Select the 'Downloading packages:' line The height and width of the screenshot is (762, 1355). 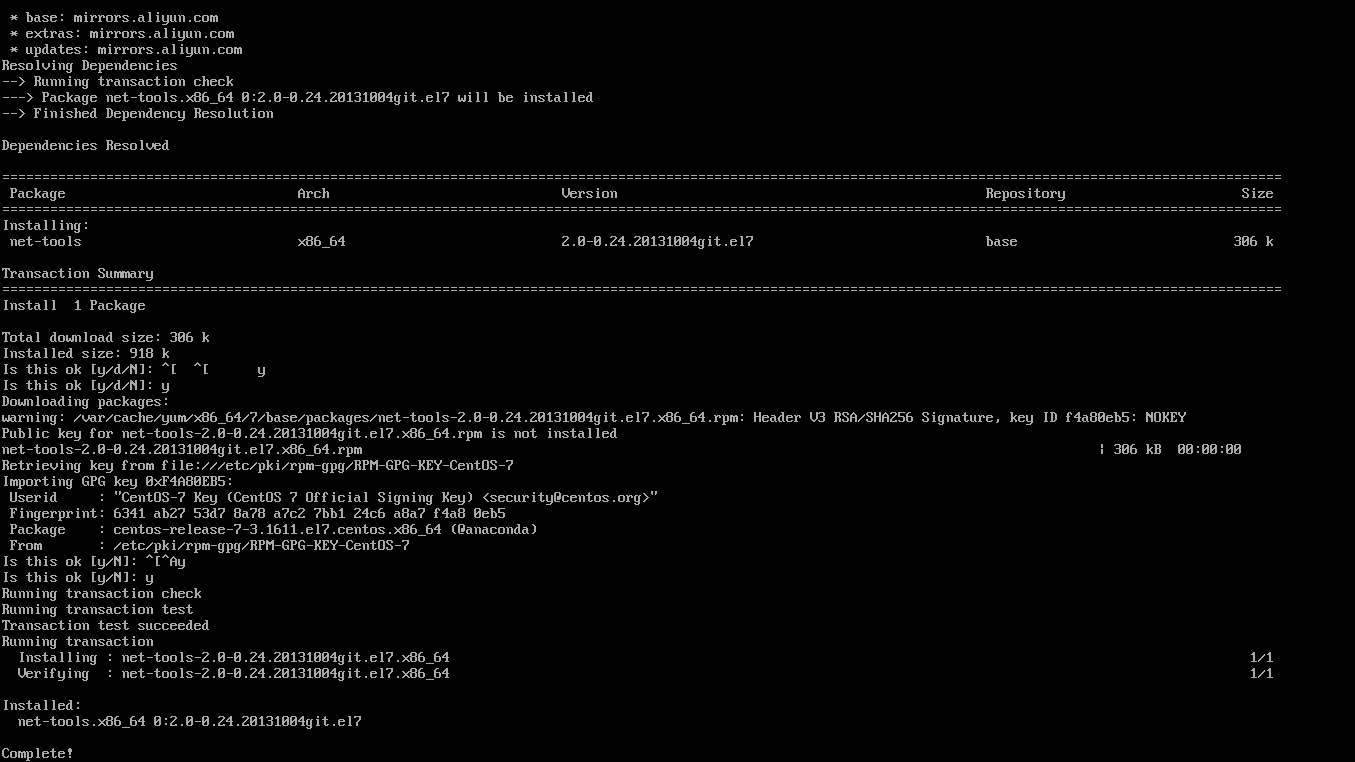click(x=86, y=401)
